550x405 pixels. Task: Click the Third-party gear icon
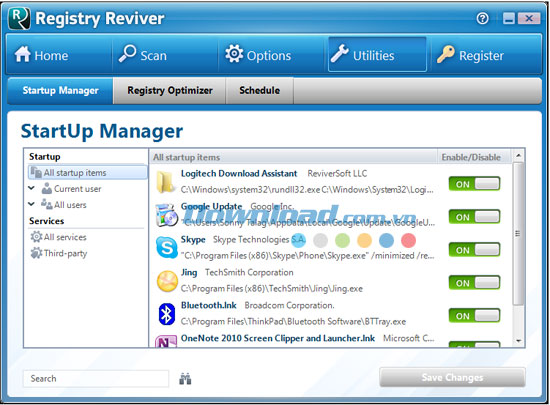[x=36, y=253]
